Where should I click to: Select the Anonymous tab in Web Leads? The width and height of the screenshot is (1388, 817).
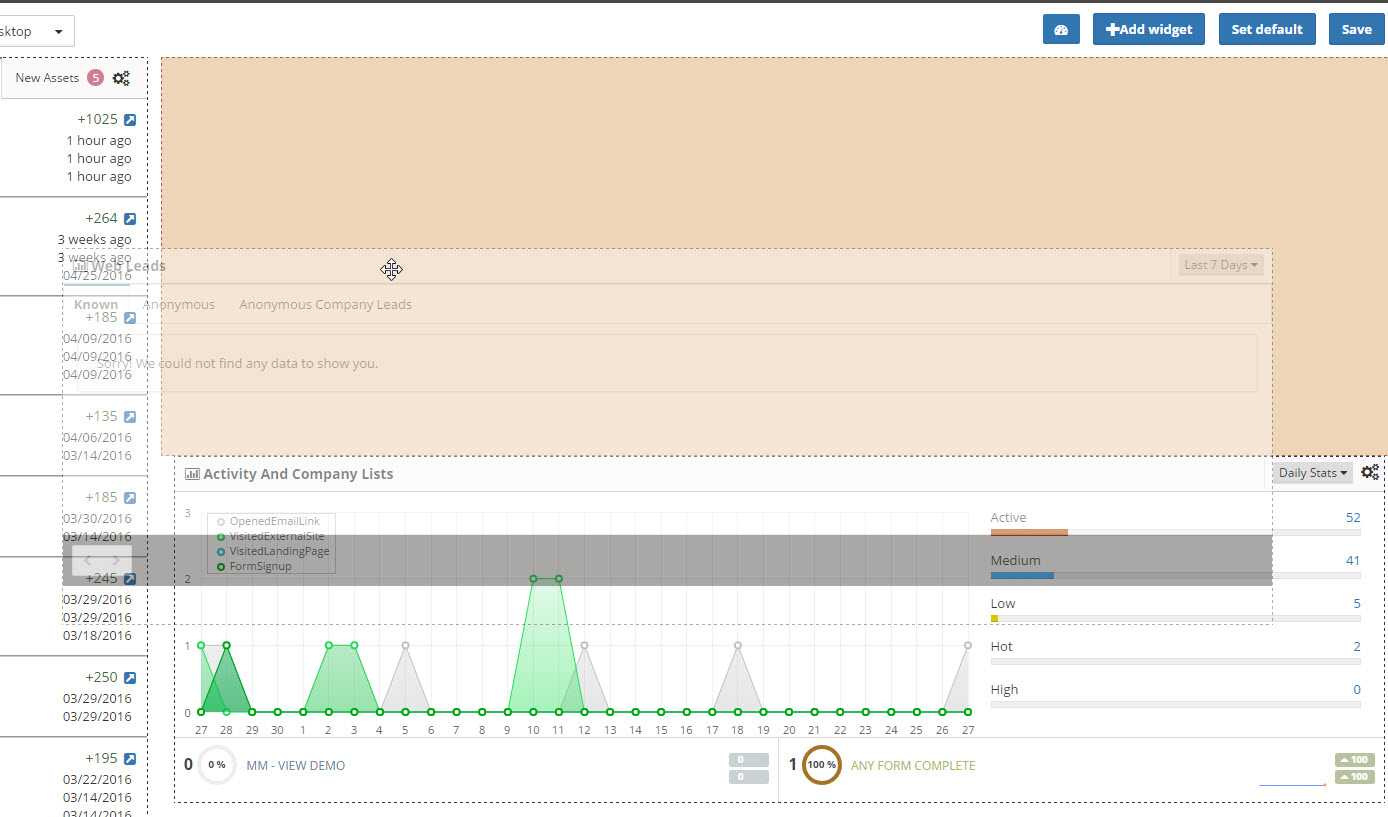[179, 305]
